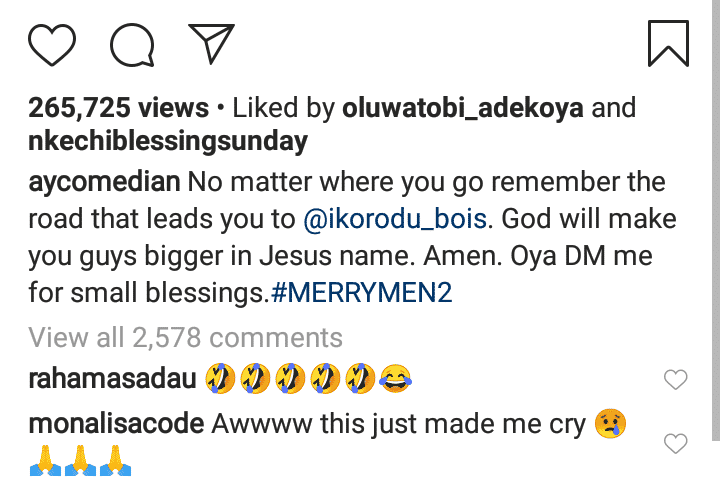Click the page scrollbar on the right

point(715,220)
